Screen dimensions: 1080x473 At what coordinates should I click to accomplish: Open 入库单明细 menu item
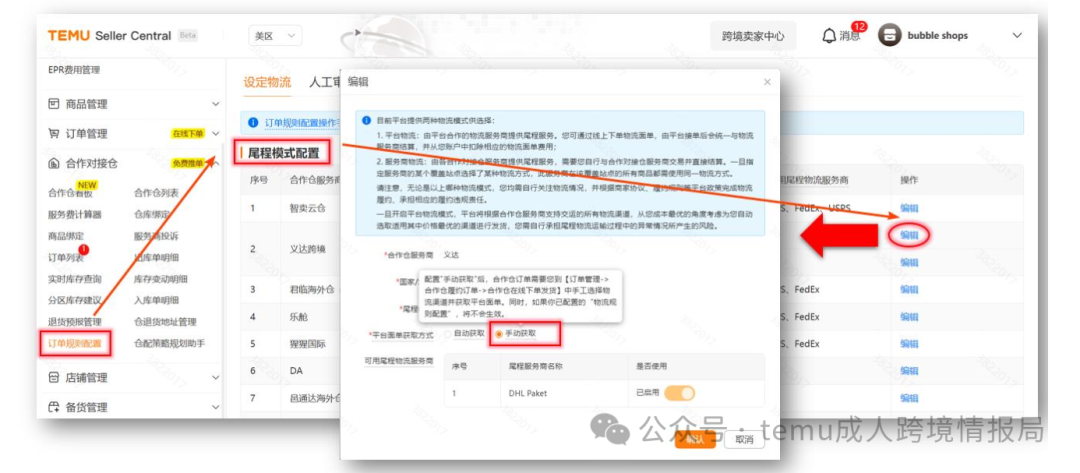click(x=156, y=301)
